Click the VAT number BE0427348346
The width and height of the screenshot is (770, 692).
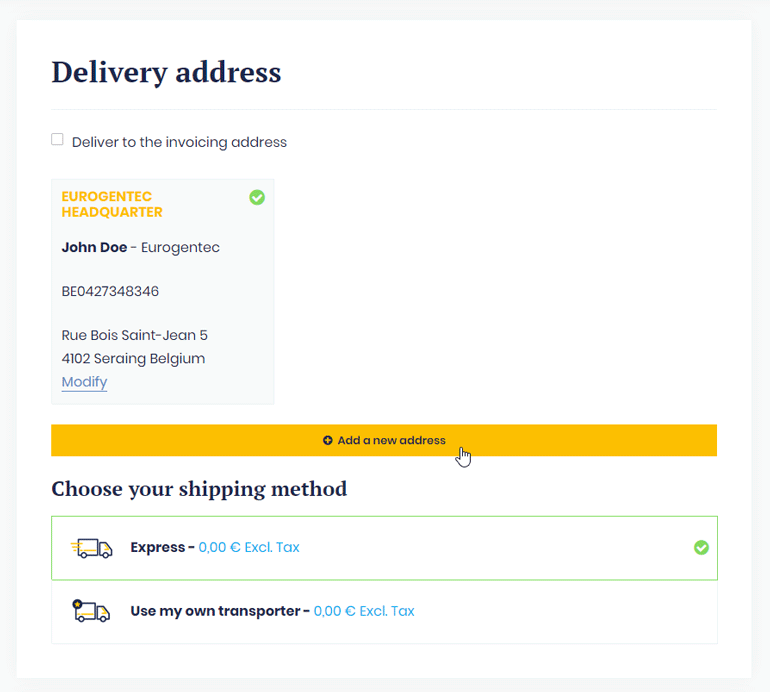pyautogui.click(x=110, y=292)
